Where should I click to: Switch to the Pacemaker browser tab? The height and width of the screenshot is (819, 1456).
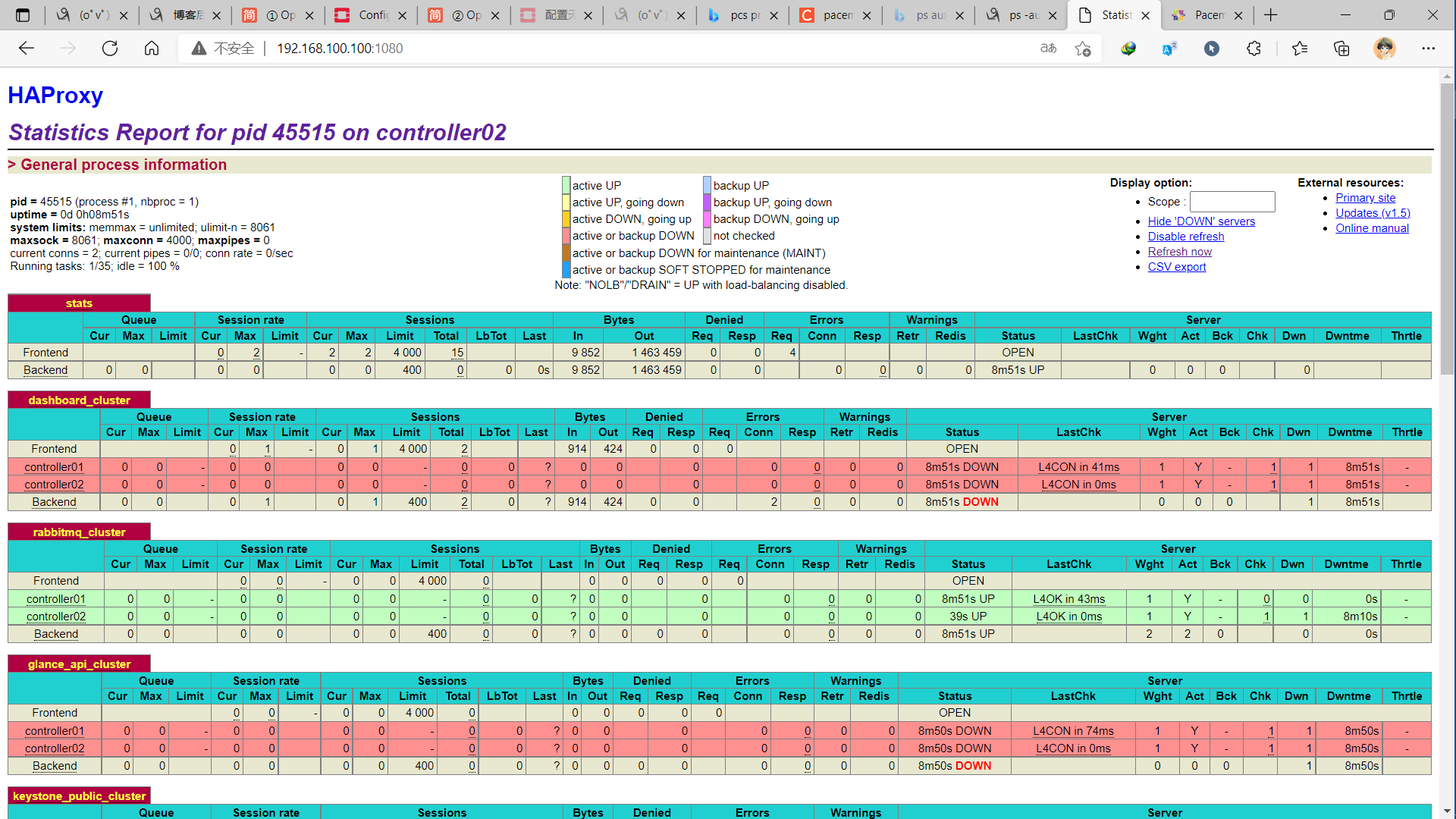tap(1207, 15)
